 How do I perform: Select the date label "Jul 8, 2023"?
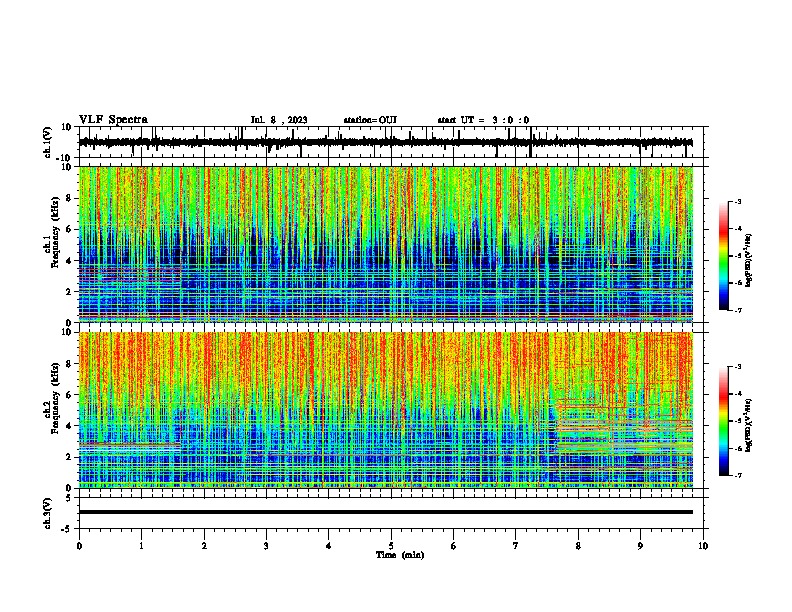[279, 120]
